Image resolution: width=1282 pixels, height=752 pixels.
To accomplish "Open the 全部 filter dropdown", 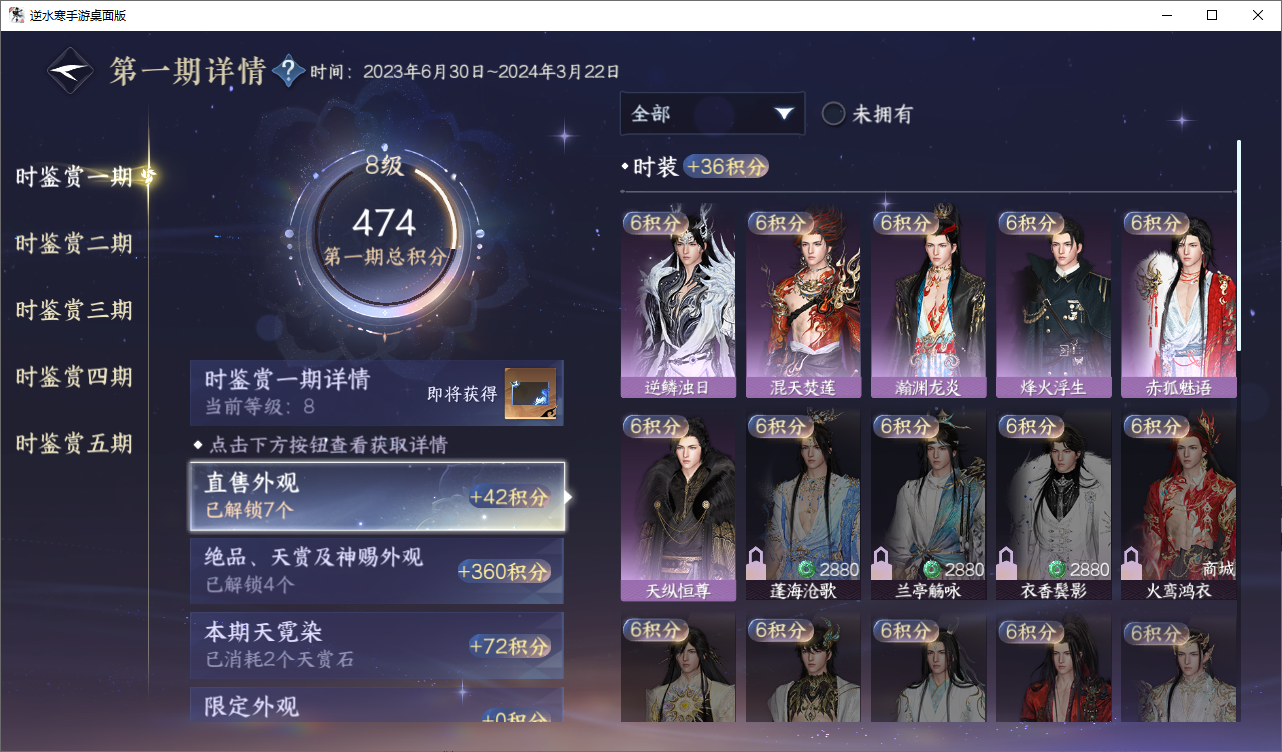I will click(x=712, y=113).
